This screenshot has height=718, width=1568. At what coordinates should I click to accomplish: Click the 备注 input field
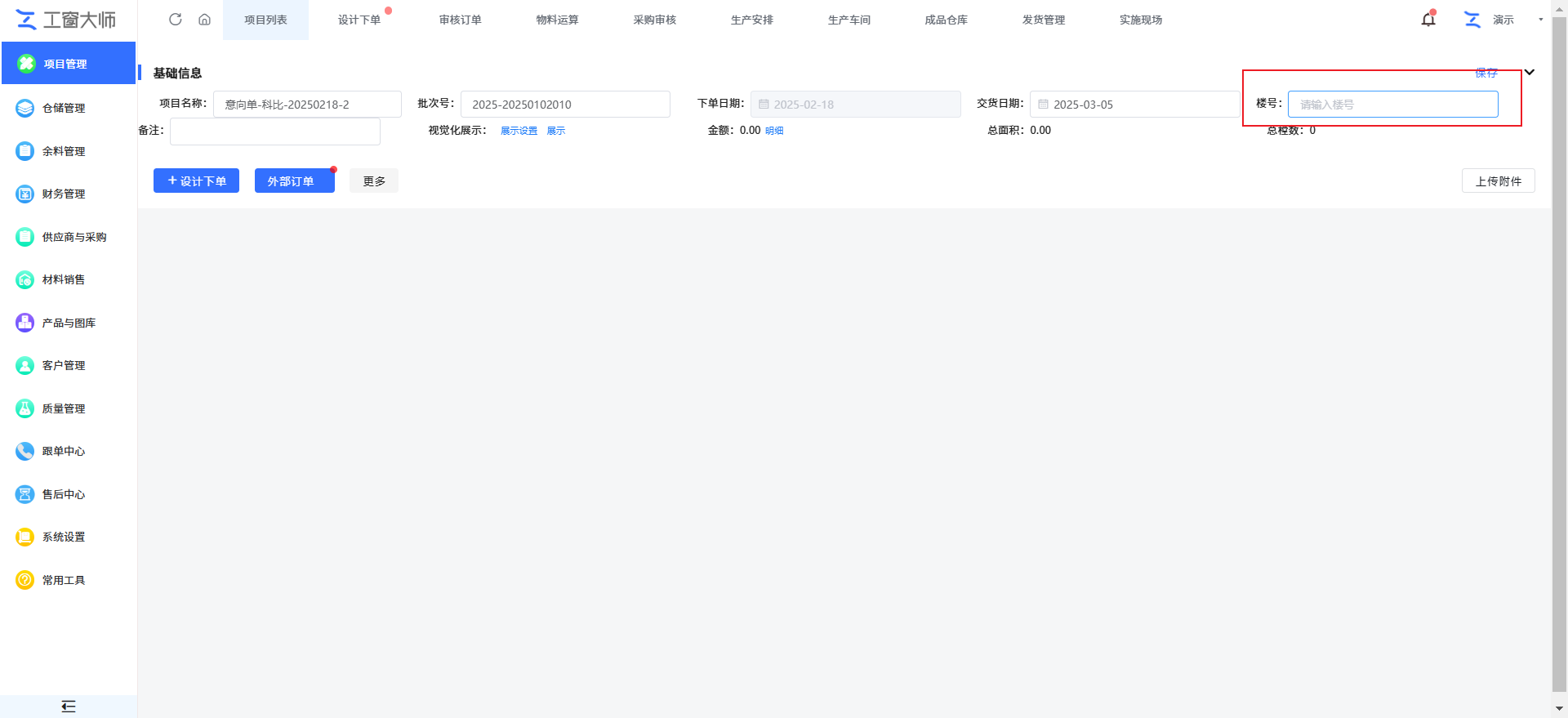click(275, 132)
